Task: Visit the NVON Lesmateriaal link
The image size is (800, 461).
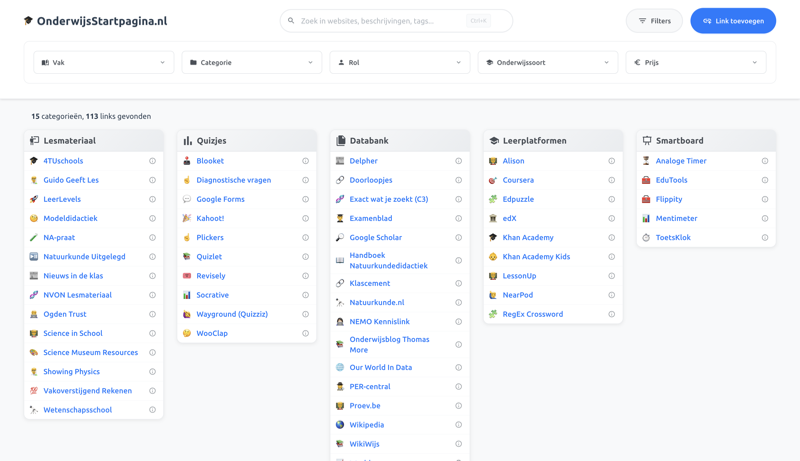Action: pyautogui.click(x=77, y=295)
